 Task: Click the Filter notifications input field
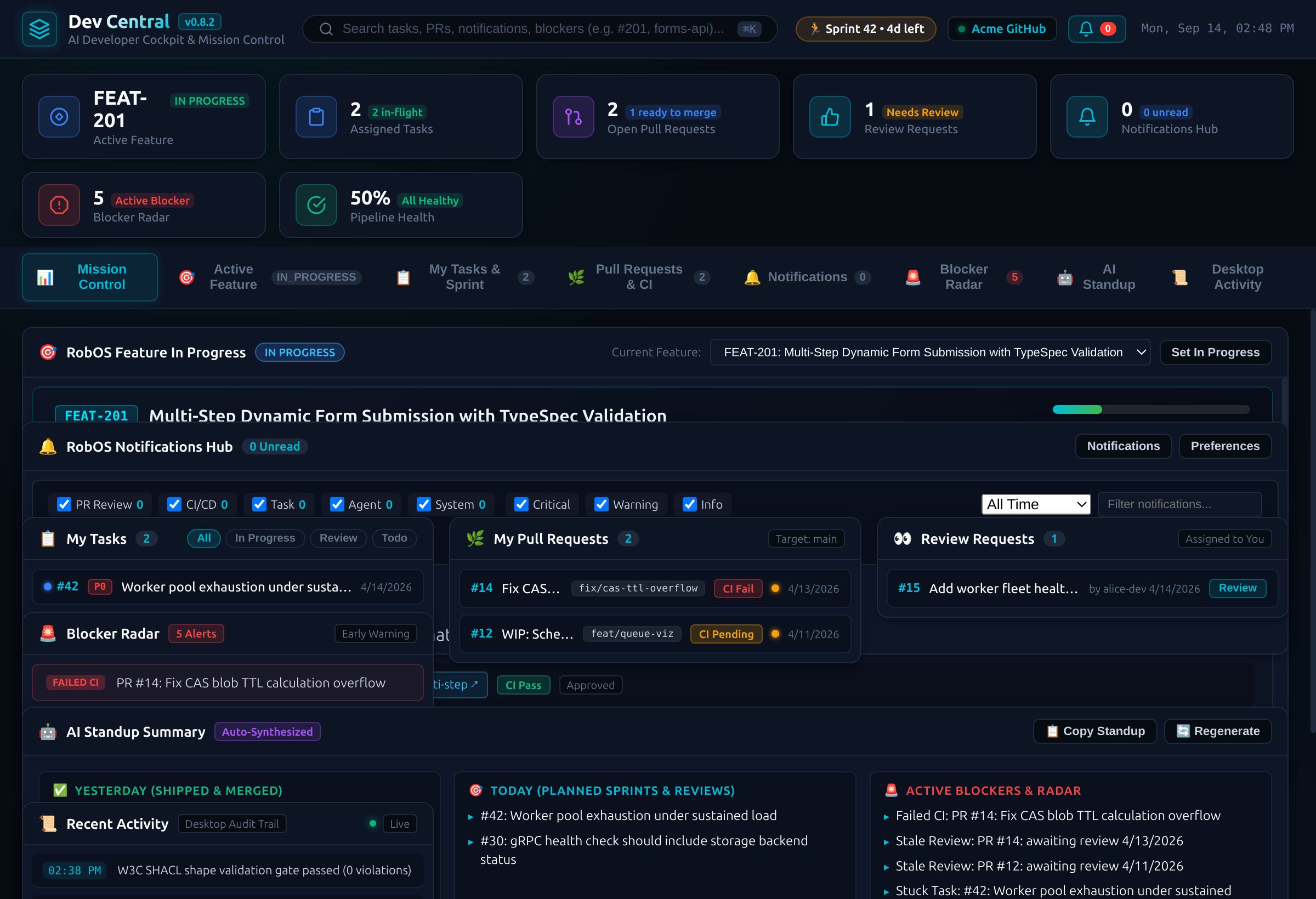click(x=1179, y=504)
